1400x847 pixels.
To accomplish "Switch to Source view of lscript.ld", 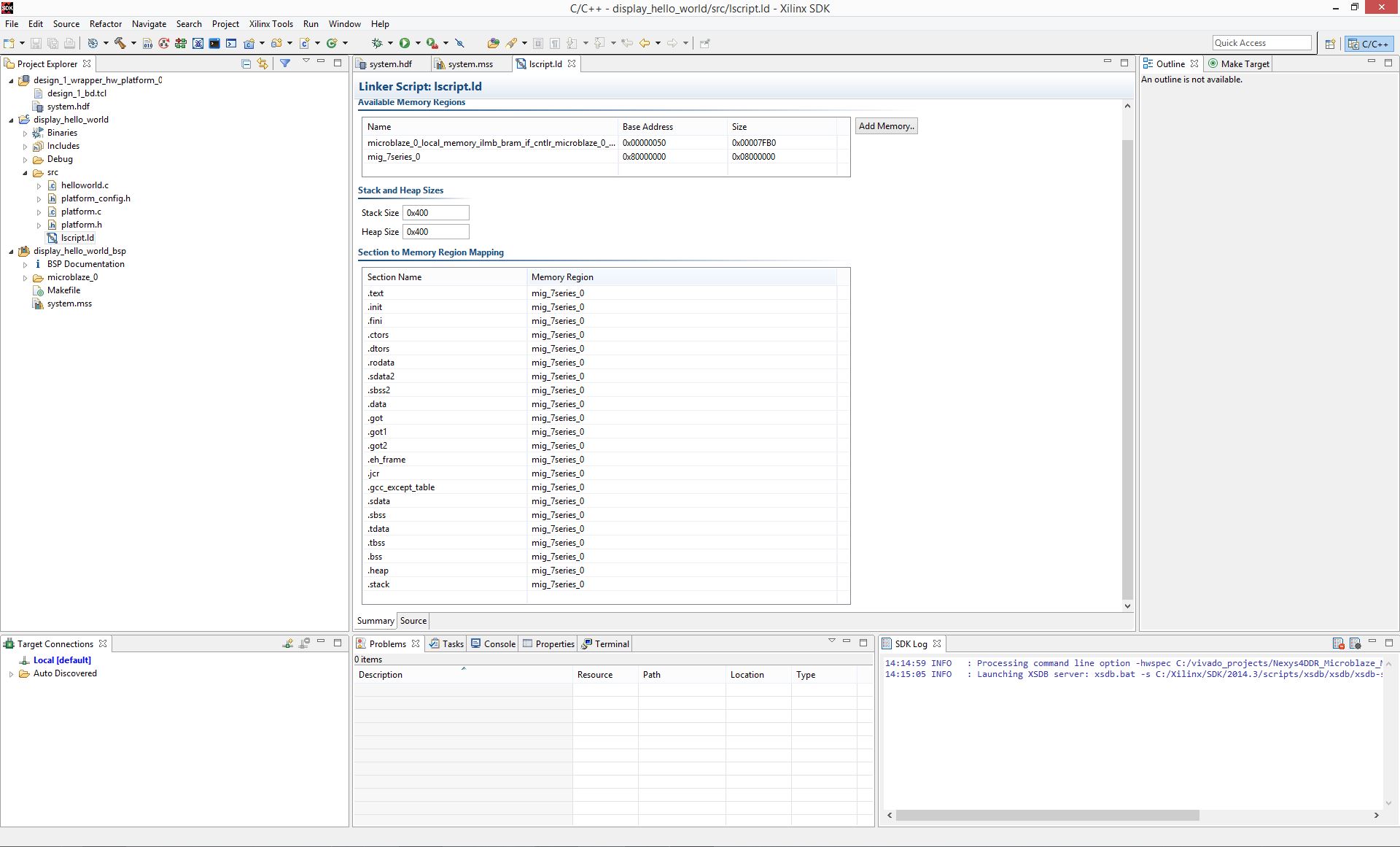I will pyautogui.click(x=413, y=621).
